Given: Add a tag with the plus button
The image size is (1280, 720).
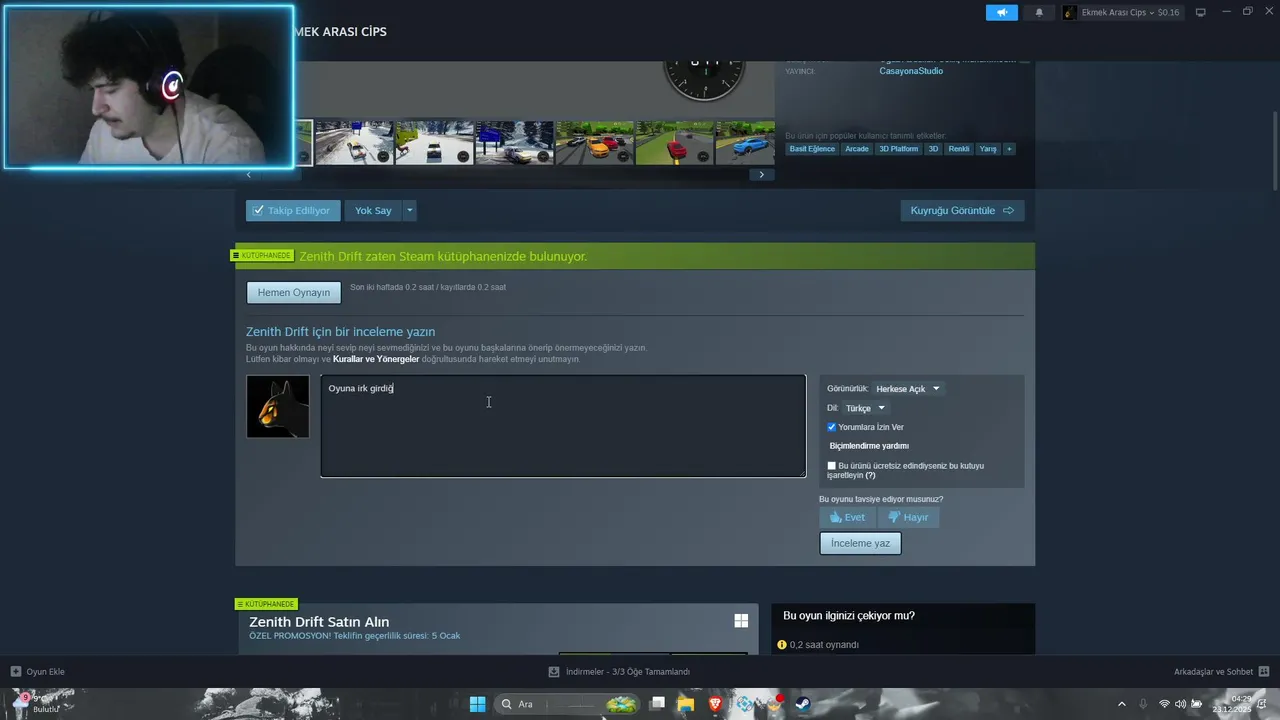Looking at the screenshot, I should pos(1009,149).
